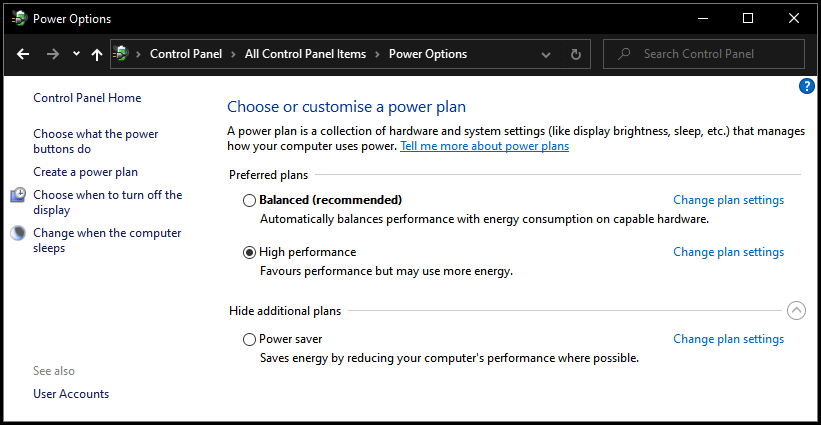Go up one level with Up arrow
821x425 pixels.
96,54
